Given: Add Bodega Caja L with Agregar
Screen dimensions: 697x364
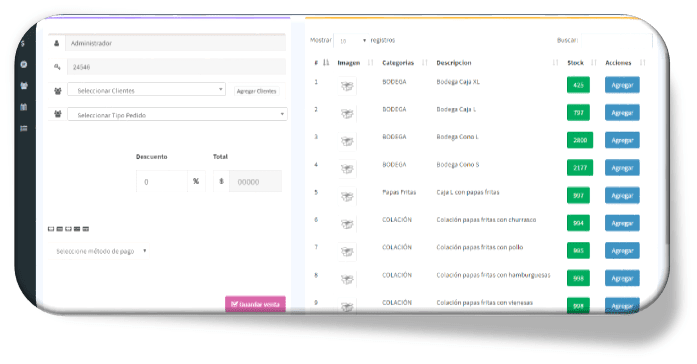Looking at the screenshot, I should (622, 112).
